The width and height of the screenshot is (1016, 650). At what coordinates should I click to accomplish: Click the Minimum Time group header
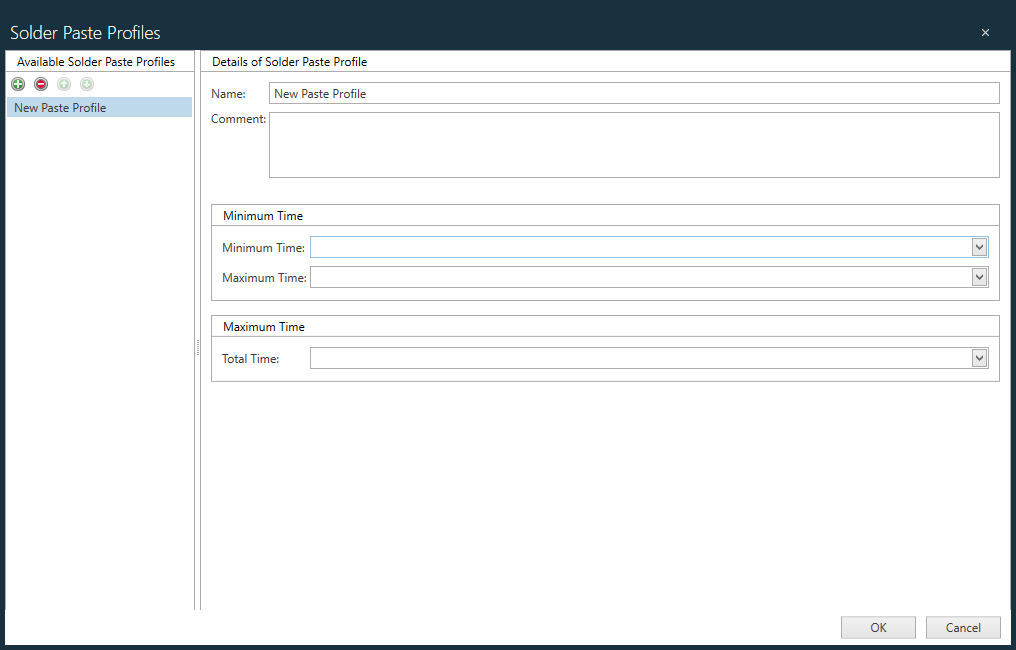(262, 215)
